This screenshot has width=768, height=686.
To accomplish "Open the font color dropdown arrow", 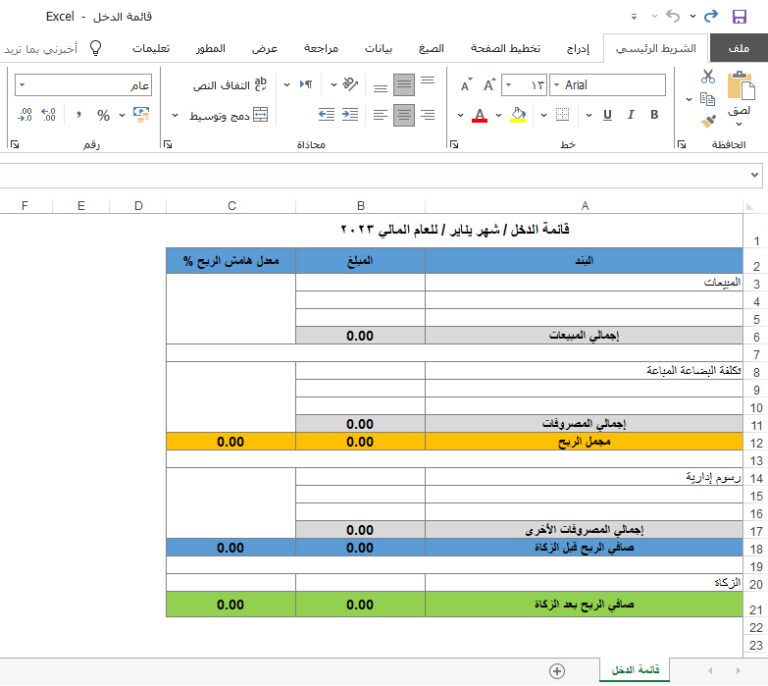I will 460,115.
